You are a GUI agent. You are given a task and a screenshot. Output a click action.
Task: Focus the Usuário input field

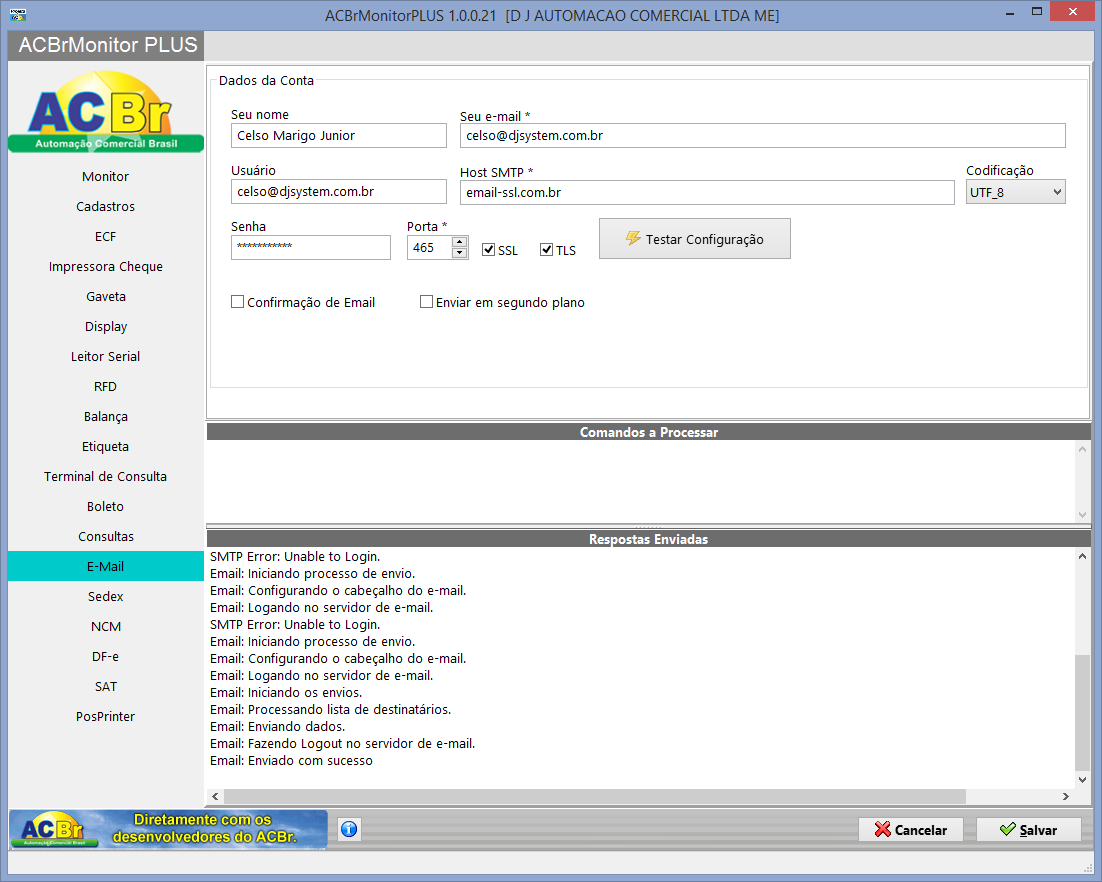339,191
